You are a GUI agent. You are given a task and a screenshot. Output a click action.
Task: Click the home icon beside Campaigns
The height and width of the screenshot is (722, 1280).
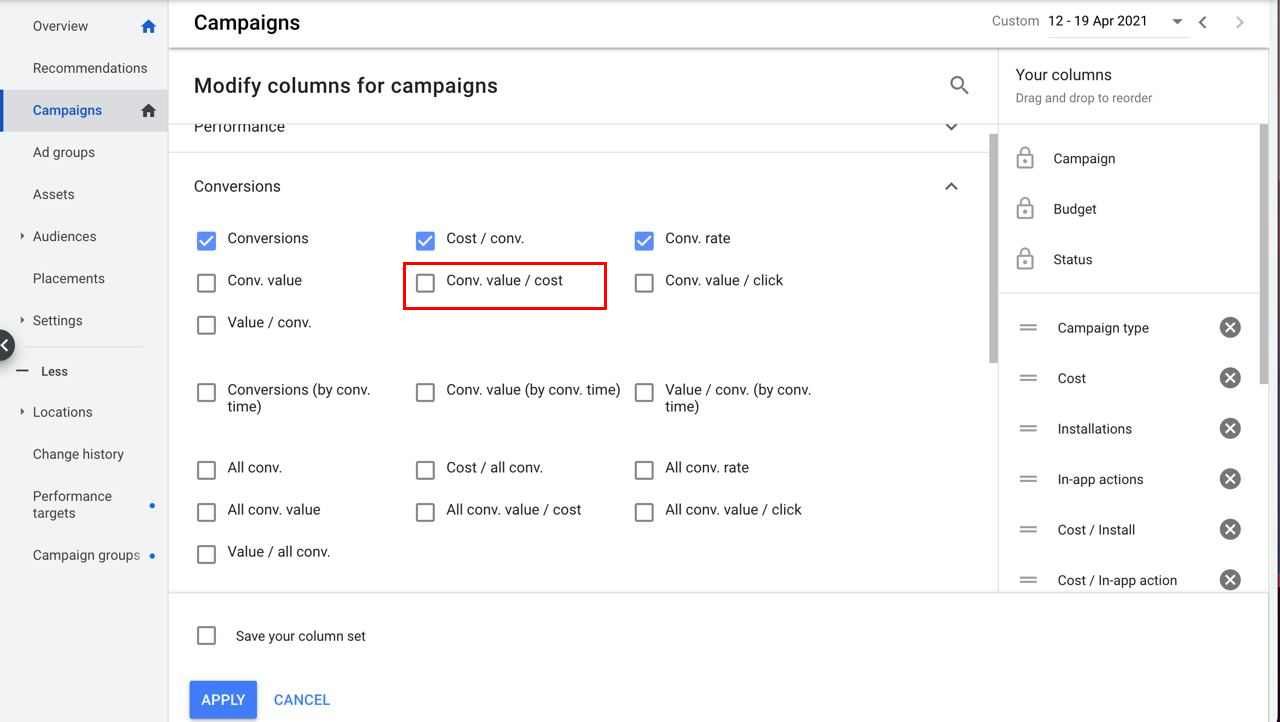click(149, 111)
